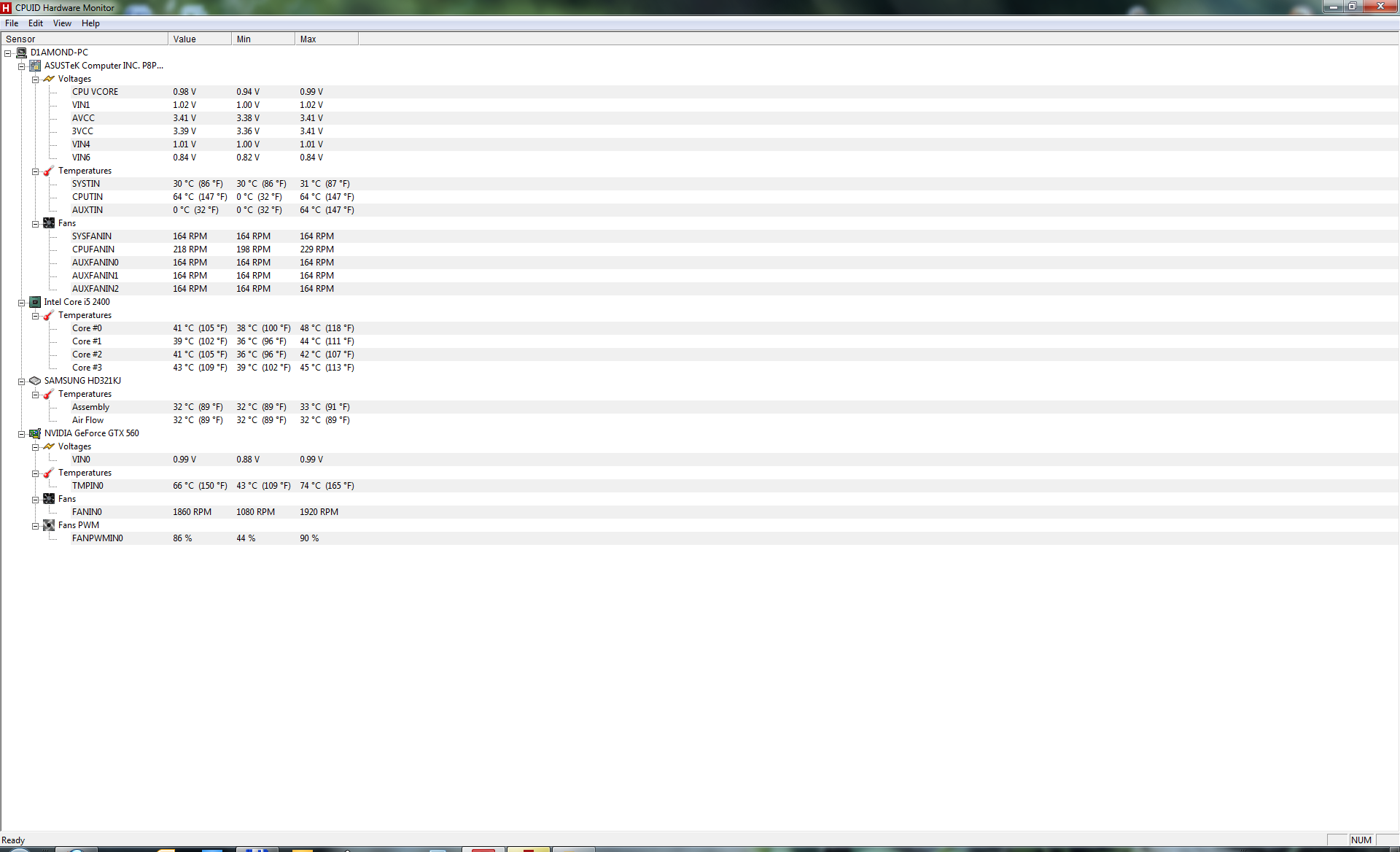Select the Core #0 temperature row
Screen dimensions: 1400x852
point(735,328)
